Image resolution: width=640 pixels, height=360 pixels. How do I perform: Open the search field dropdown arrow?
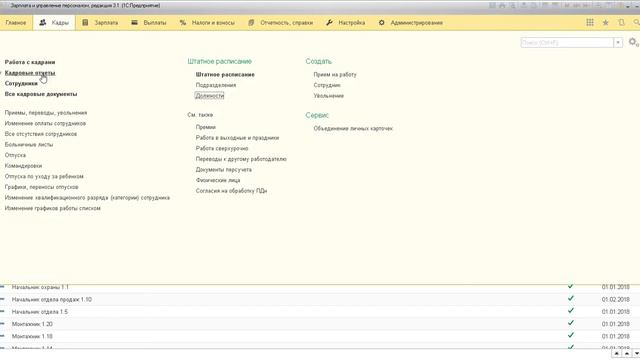[x=618, y=42]
